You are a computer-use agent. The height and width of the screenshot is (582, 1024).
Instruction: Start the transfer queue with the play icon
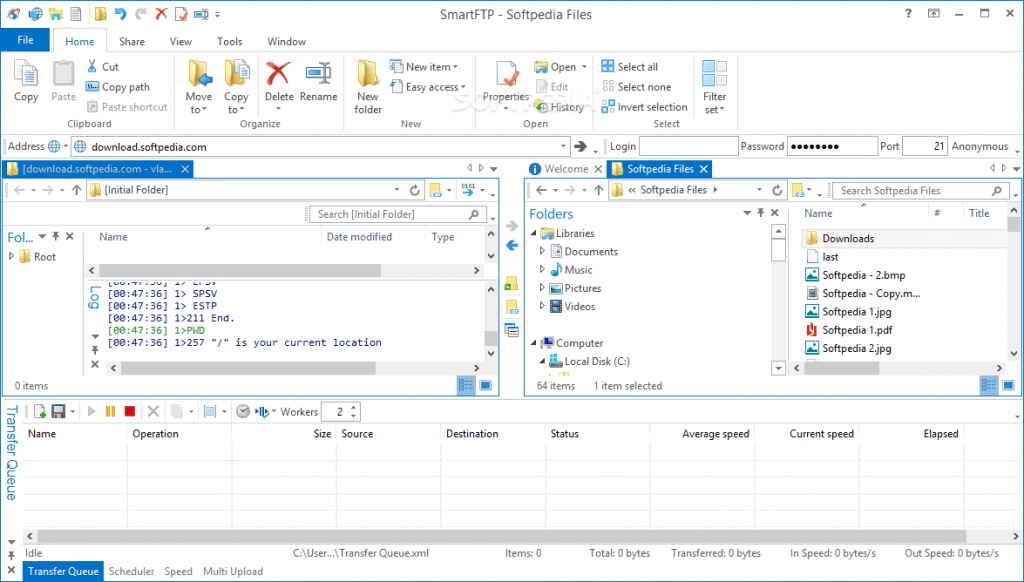click(92, 410)
